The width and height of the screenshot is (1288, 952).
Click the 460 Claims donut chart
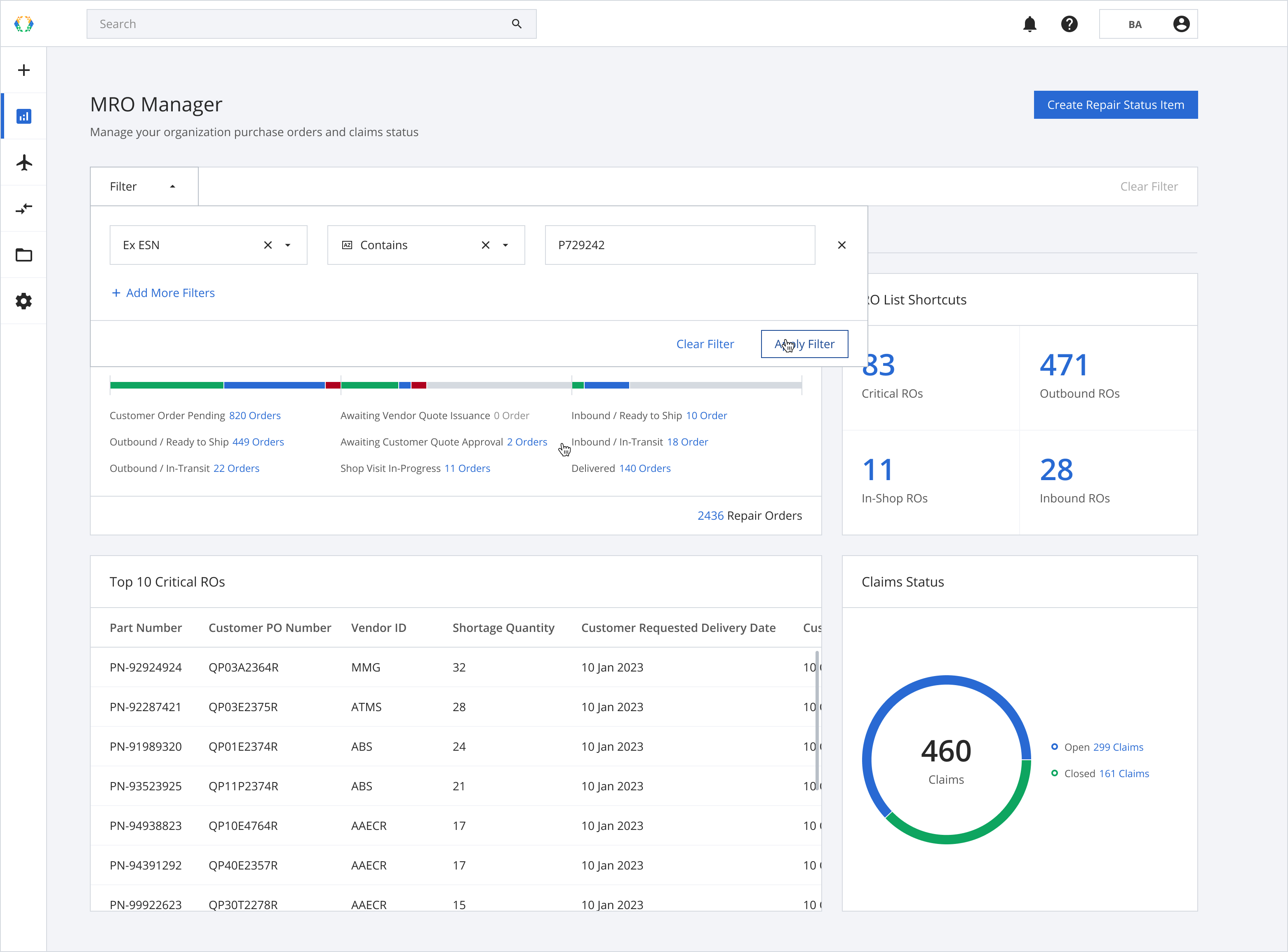(x=946, y=759)
